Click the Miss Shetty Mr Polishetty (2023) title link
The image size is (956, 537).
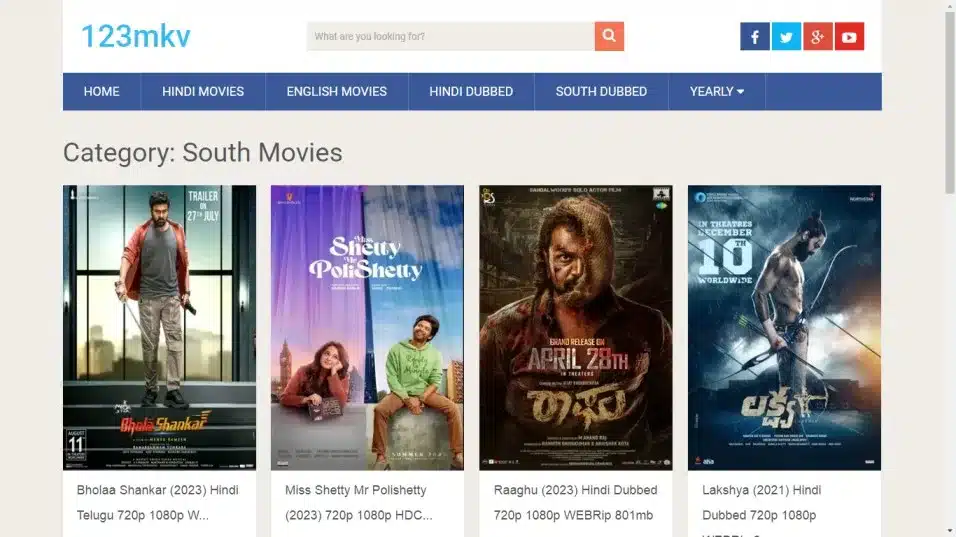click(358, 502)
